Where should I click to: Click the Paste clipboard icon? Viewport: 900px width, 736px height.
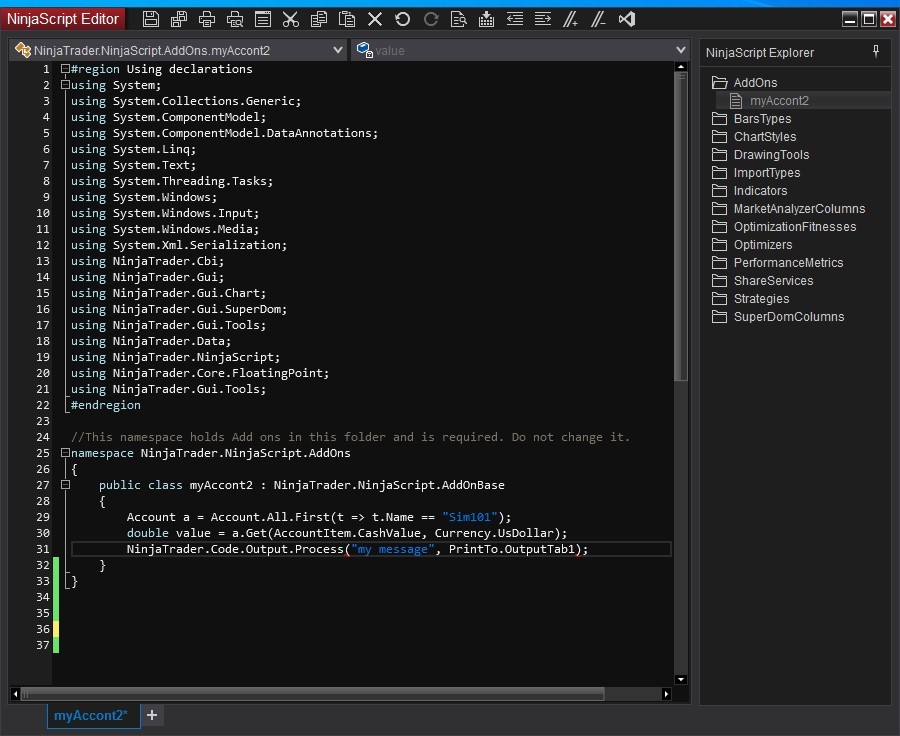(x=347, y=19)
